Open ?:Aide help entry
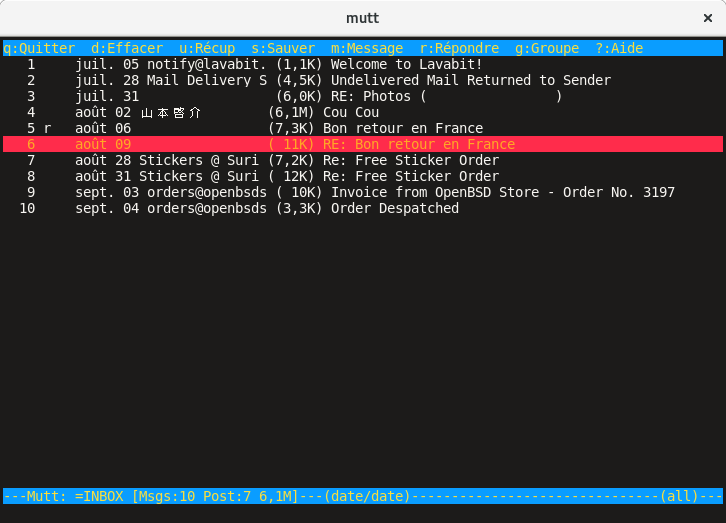 pos(619,48)
